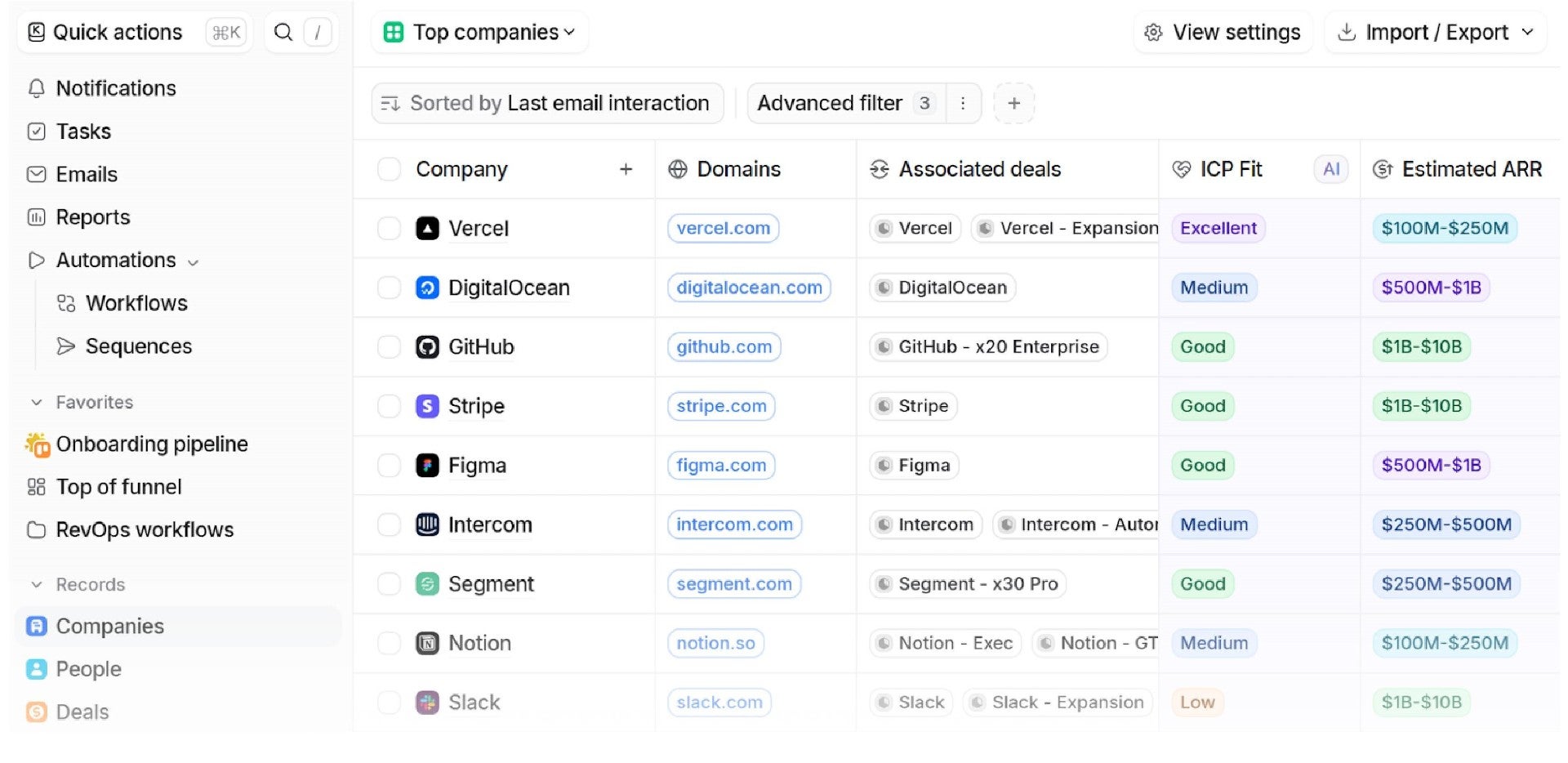Open the Deals records page
Screen dimensions: 1568x763
pos(82,712)
